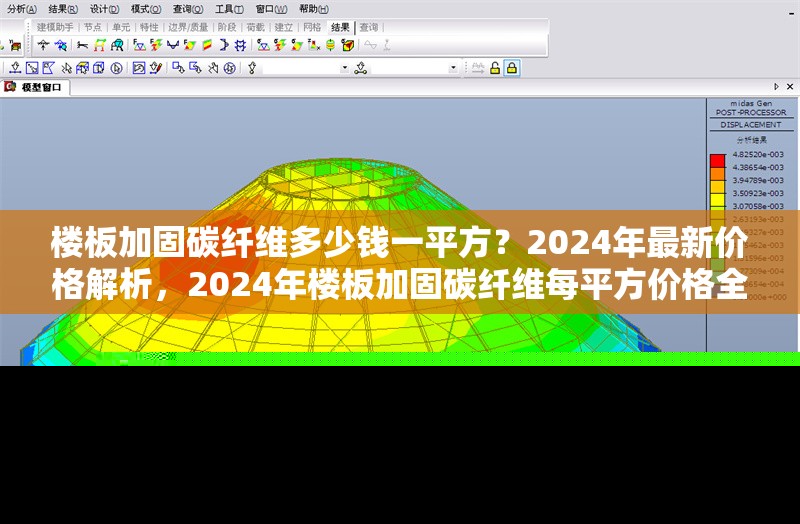
Task: Click the yellow plate stress icon
Action: 297,45
